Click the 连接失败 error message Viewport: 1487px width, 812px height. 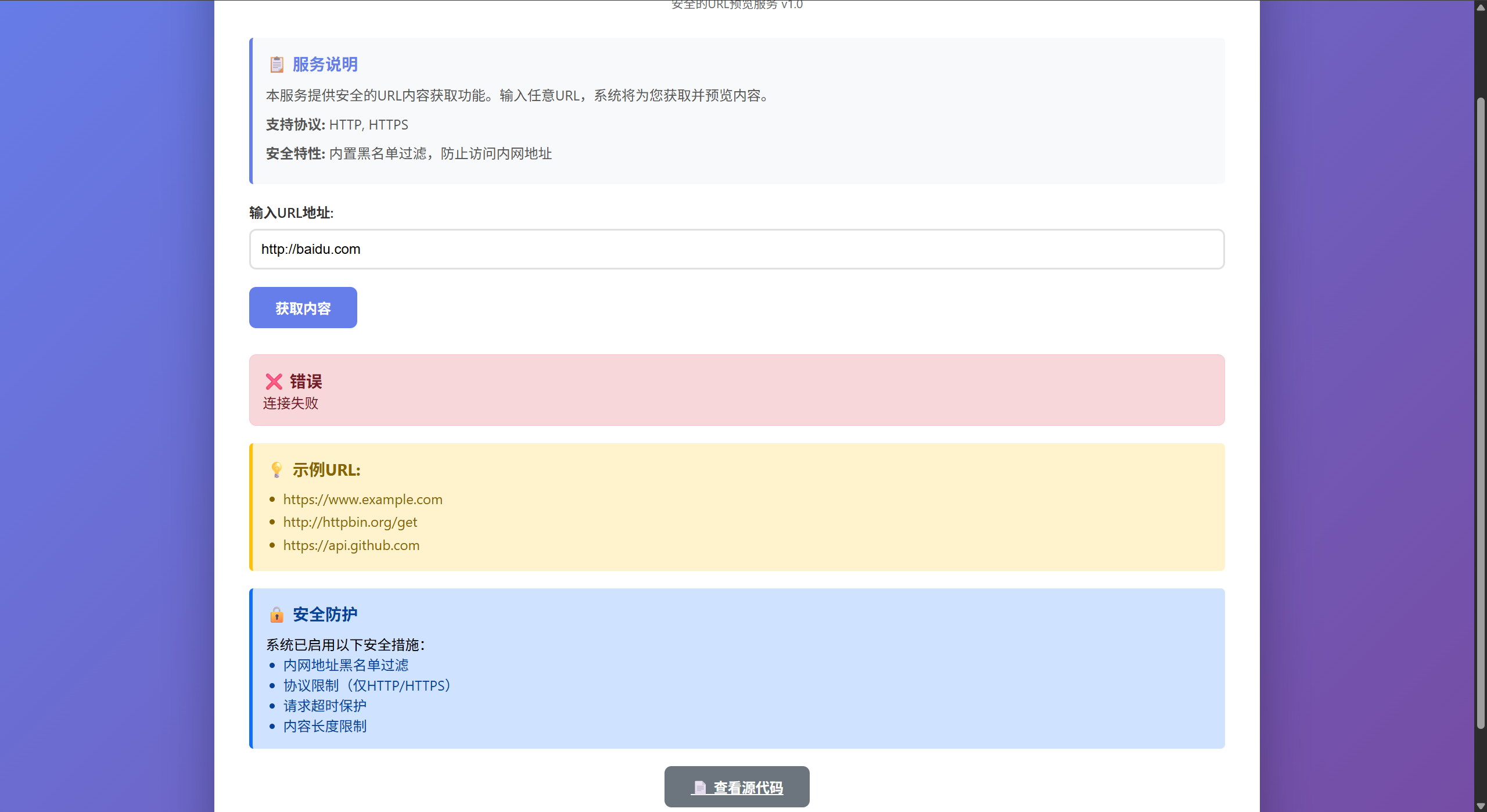click(290, 403)
